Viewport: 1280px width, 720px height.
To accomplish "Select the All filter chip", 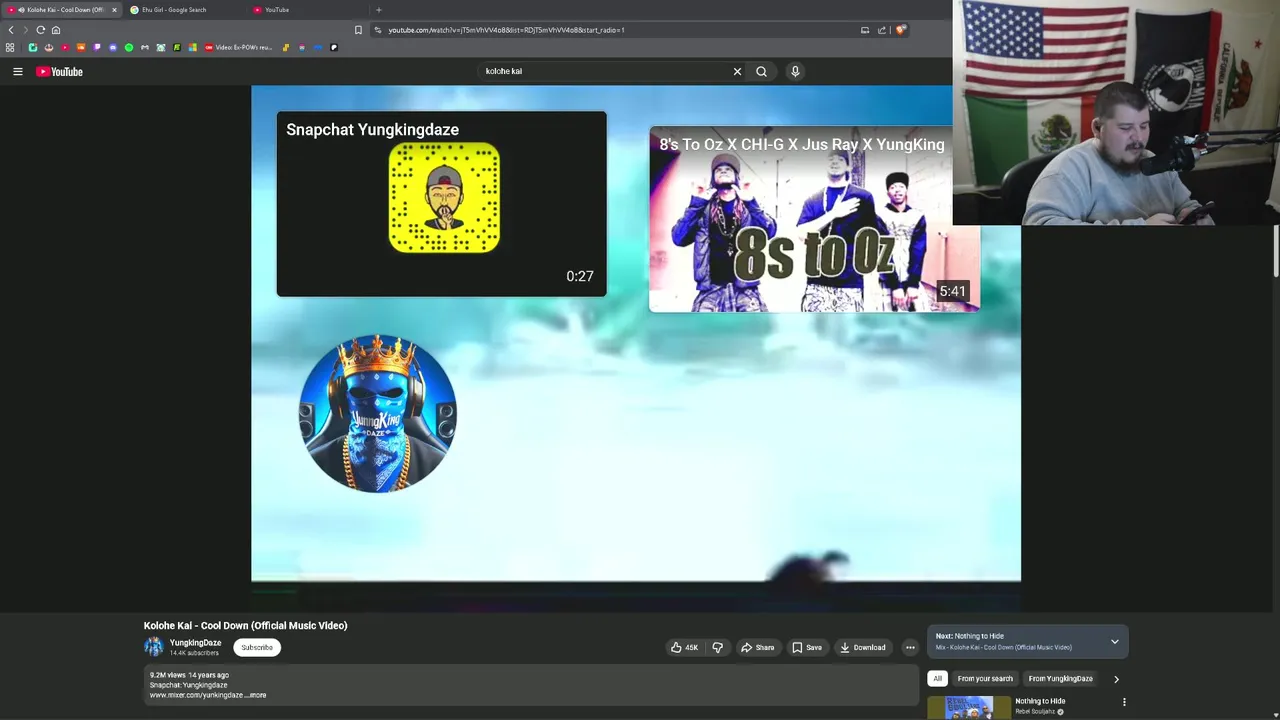I will (x=937, y=678).
